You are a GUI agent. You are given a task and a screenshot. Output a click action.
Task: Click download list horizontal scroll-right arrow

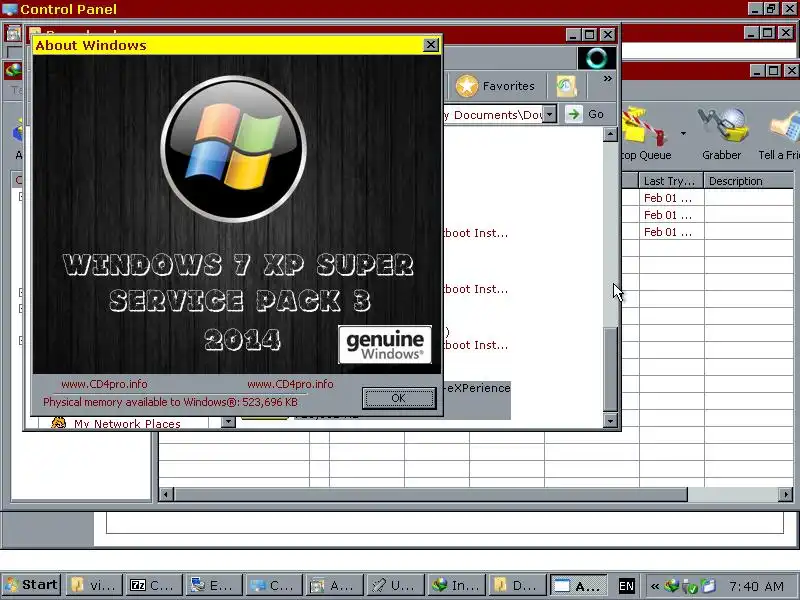786,494
